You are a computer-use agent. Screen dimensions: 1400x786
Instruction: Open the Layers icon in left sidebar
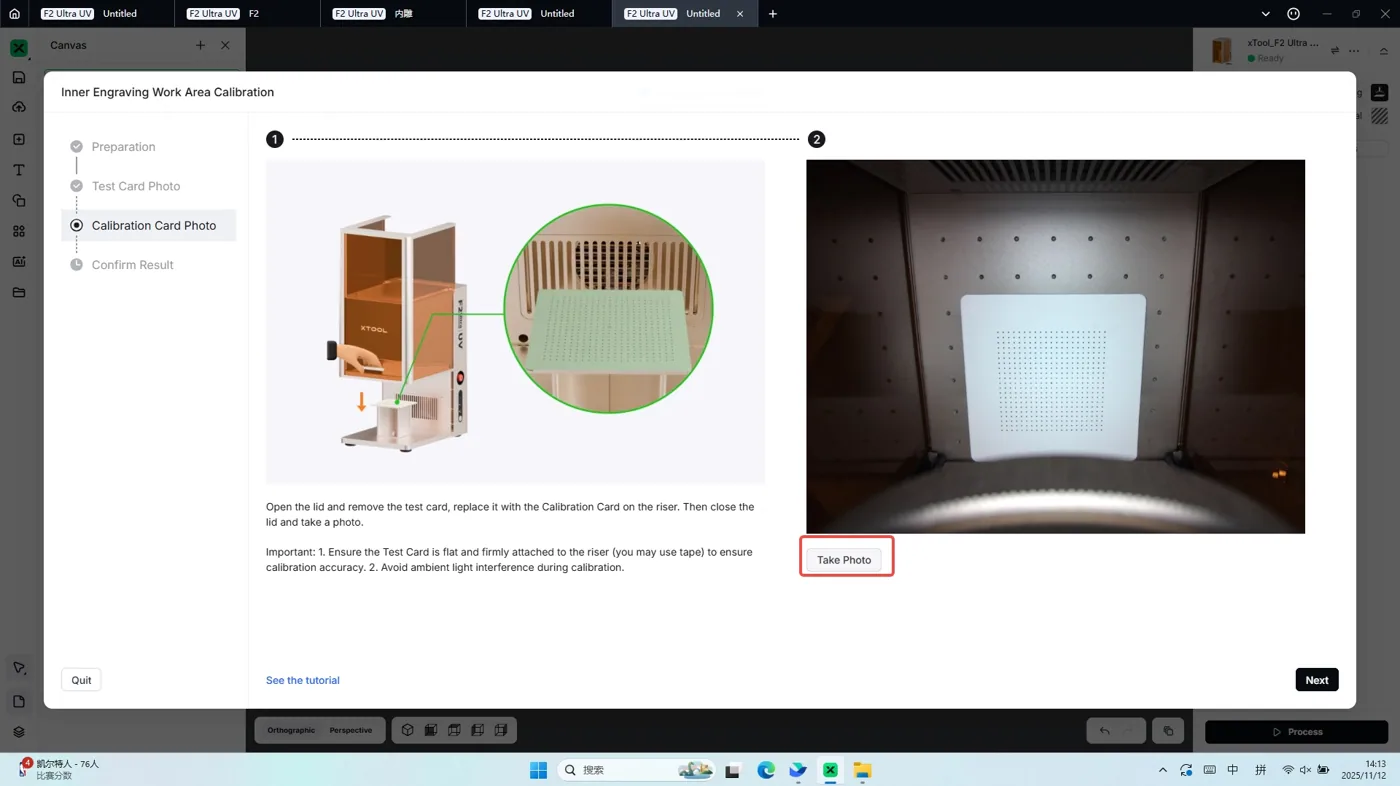pyautogui.click(x=19, y=732)
